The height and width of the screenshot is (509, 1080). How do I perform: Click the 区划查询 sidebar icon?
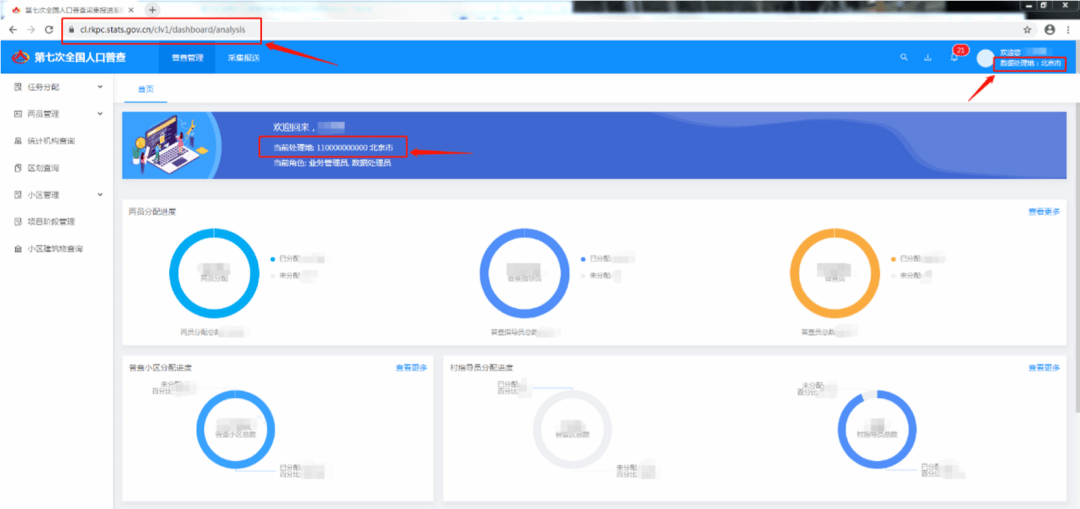pos(18,168)
